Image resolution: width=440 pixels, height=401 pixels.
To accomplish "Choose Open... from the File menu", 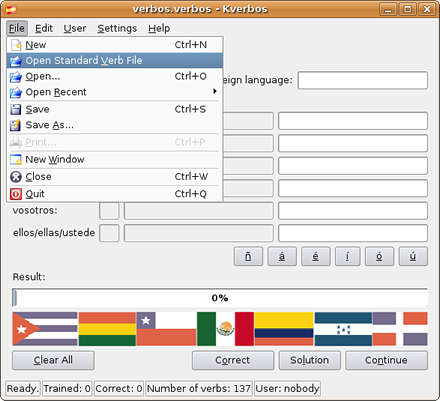I will [115, 77].
